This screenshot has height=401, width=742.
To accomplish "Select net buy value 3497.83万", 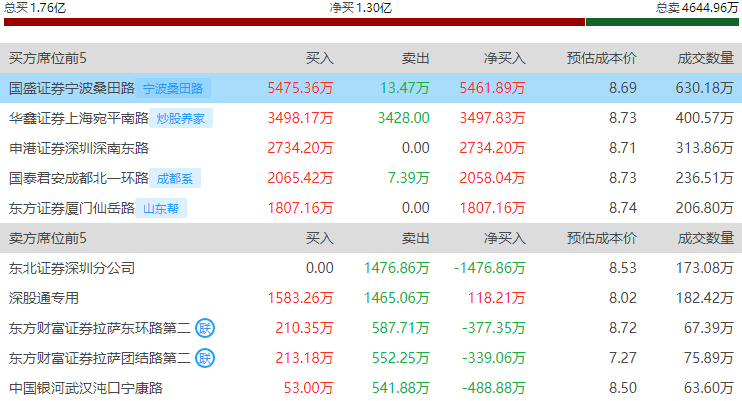I will (493, 118).
